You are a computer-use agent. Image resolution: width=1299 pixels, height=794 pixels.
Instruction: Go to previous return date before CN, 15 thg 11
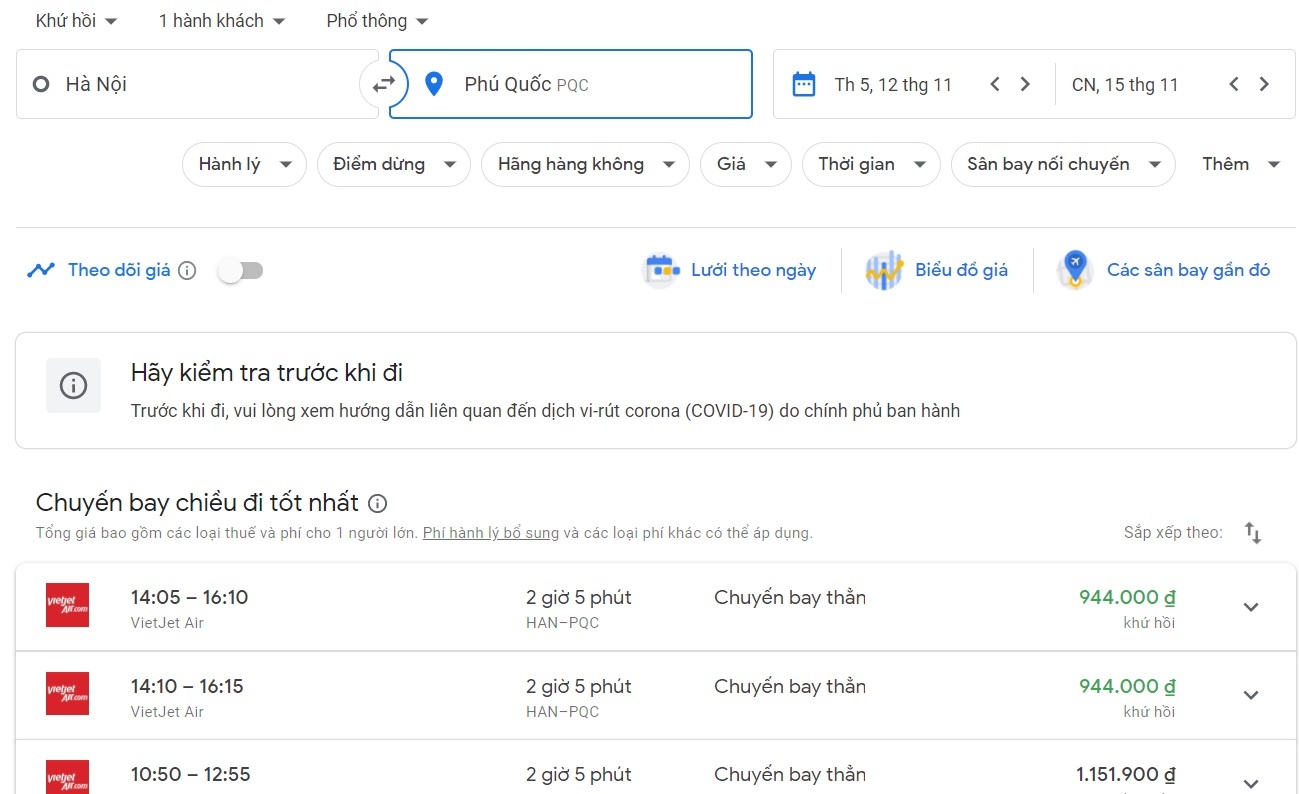click(x=1234, y=84)
